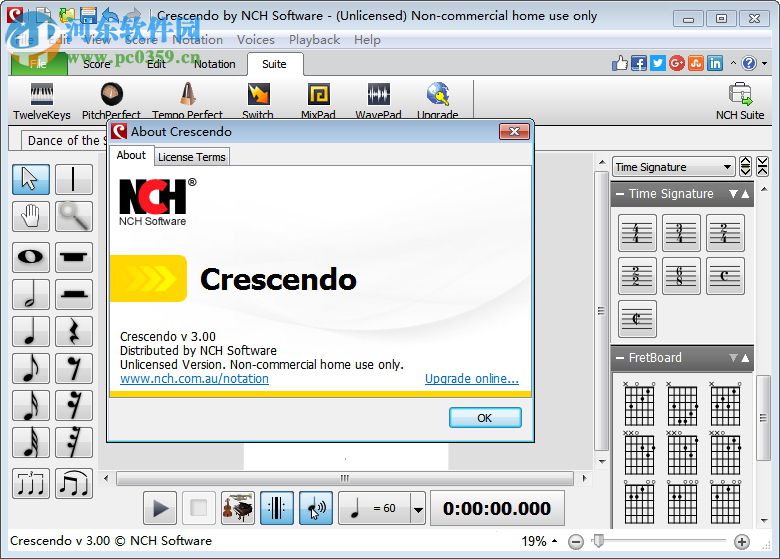Follow the Upgrade online link
The image size is (780, 559).
[x=472, y=379]
